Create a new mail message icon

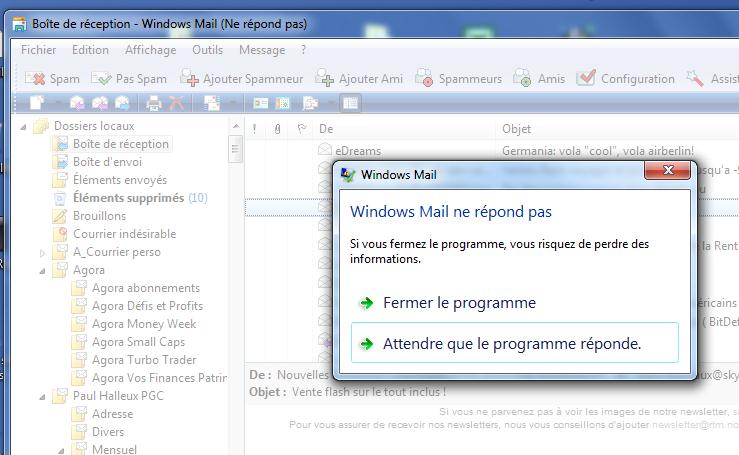click(37, 102)
